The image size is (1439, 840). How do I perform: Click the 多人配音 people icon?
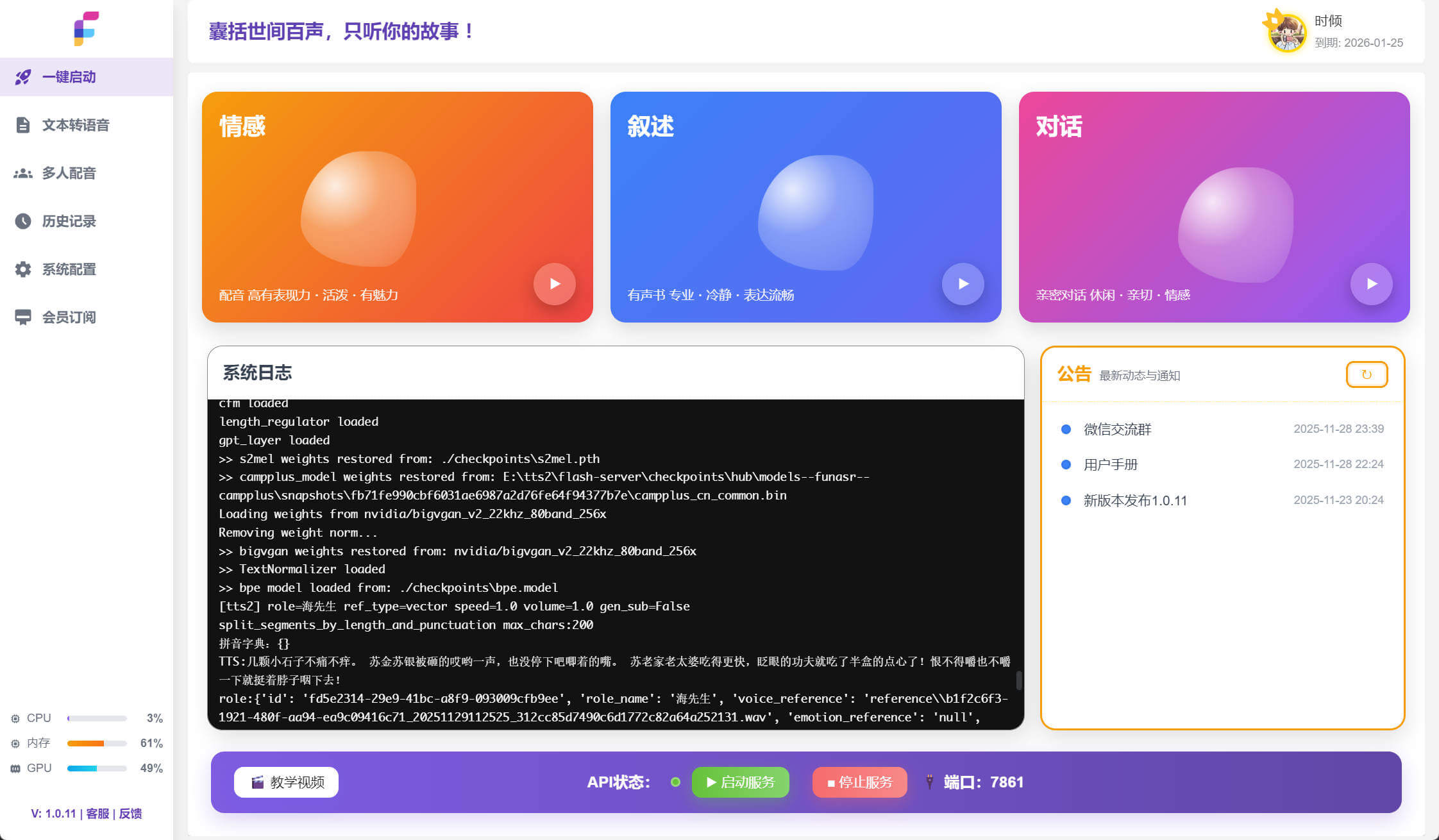click(x=23, y=173)
